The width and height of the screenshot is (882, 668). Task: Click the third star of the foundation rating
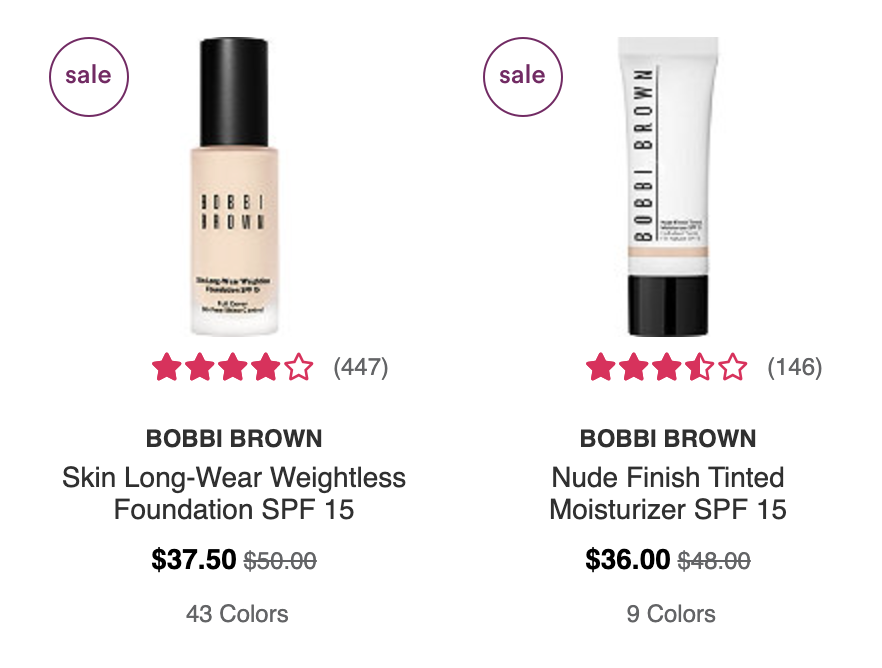(233, 367)
